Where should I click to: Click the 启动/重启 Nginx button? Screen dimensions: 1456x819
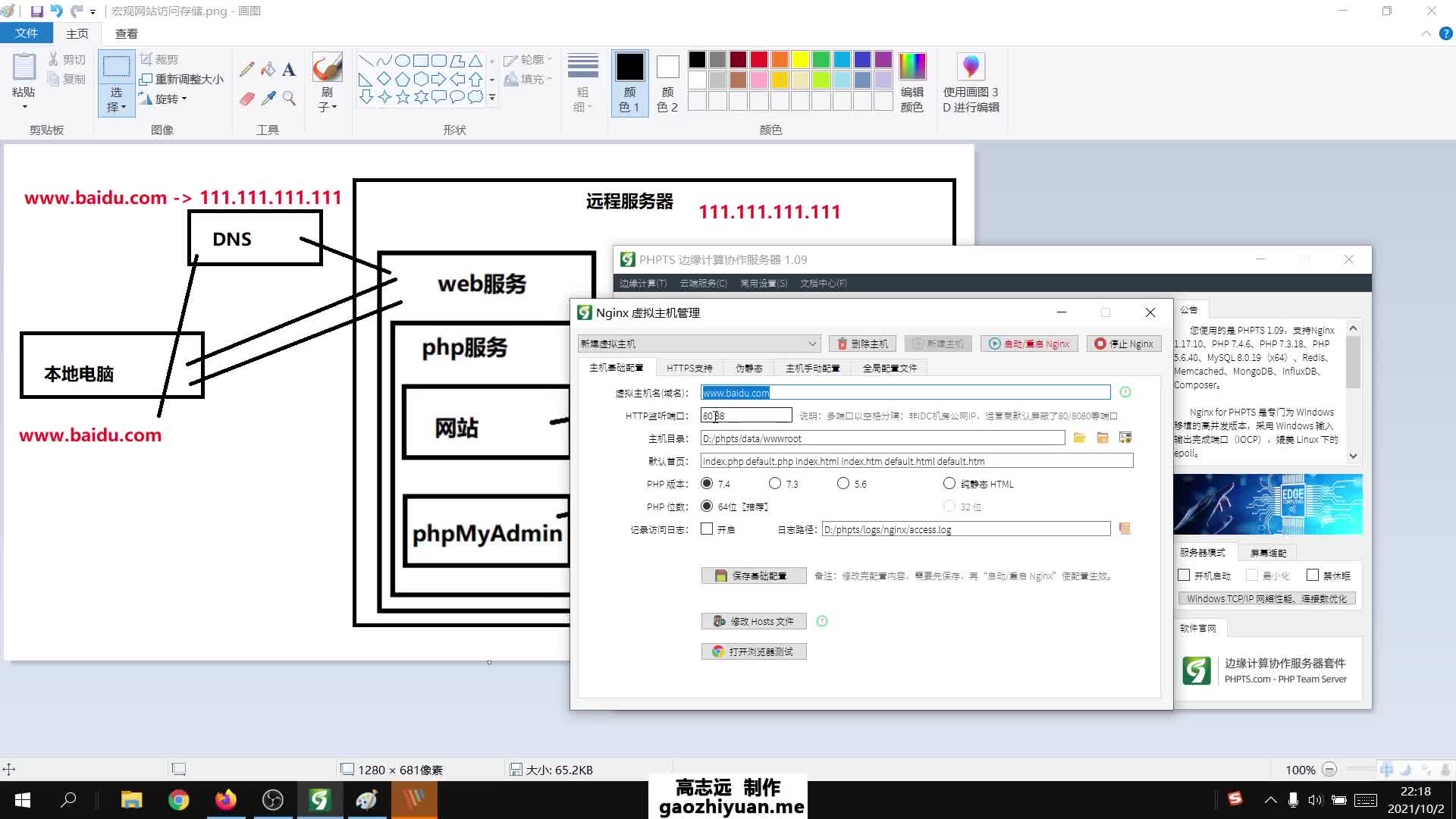1029,344
